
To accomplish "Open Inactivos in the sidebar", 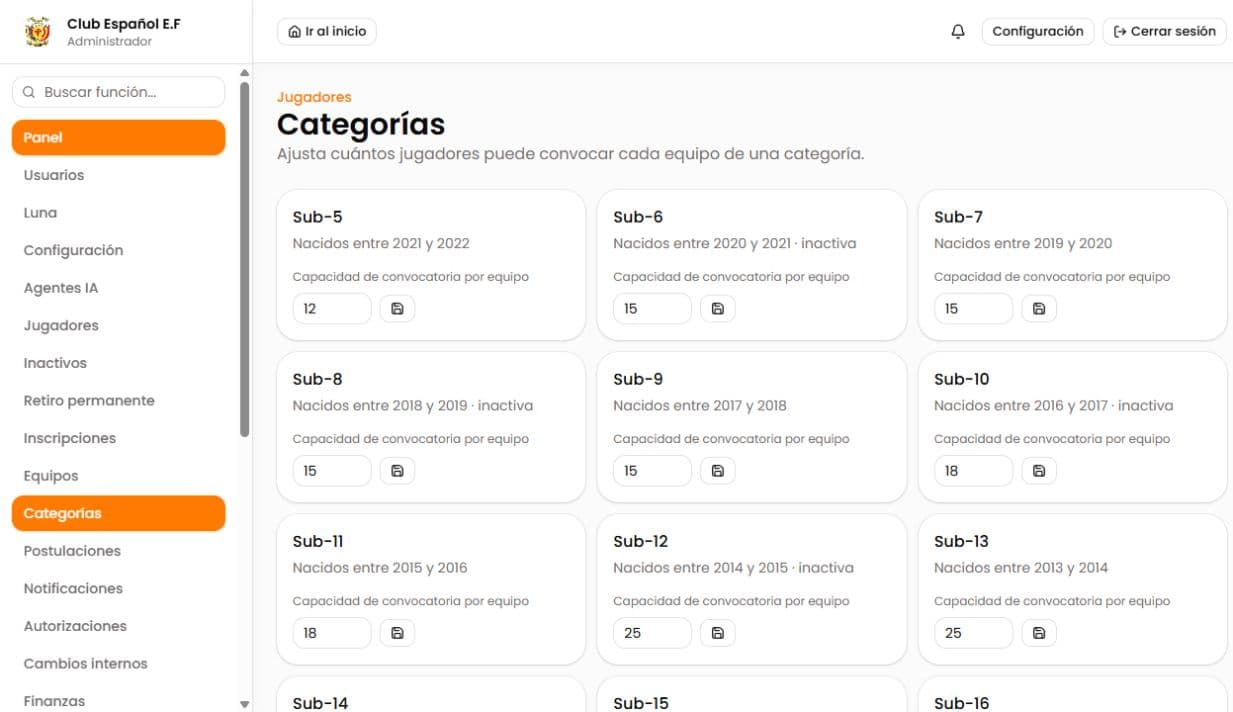I will (x=118, y=363).
